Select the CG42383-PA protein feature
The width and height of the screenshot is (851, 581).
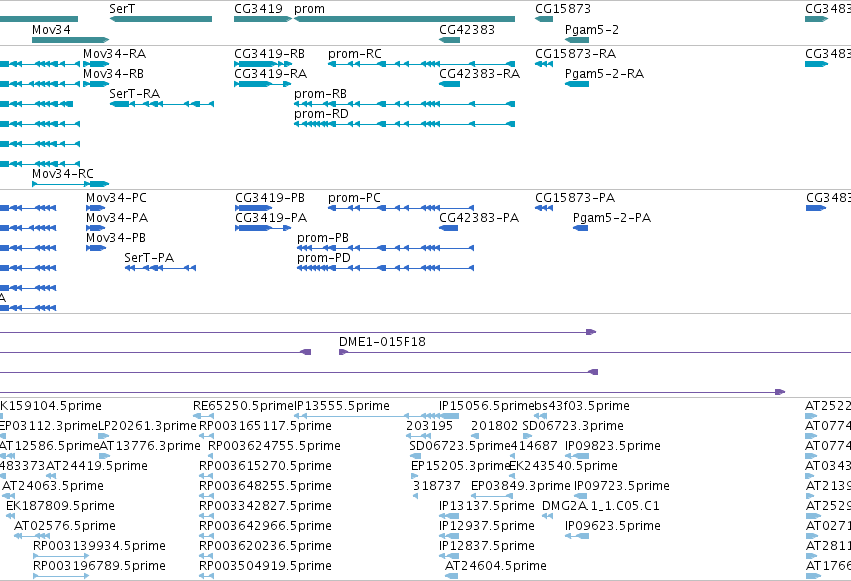click(x=448, y=228)
